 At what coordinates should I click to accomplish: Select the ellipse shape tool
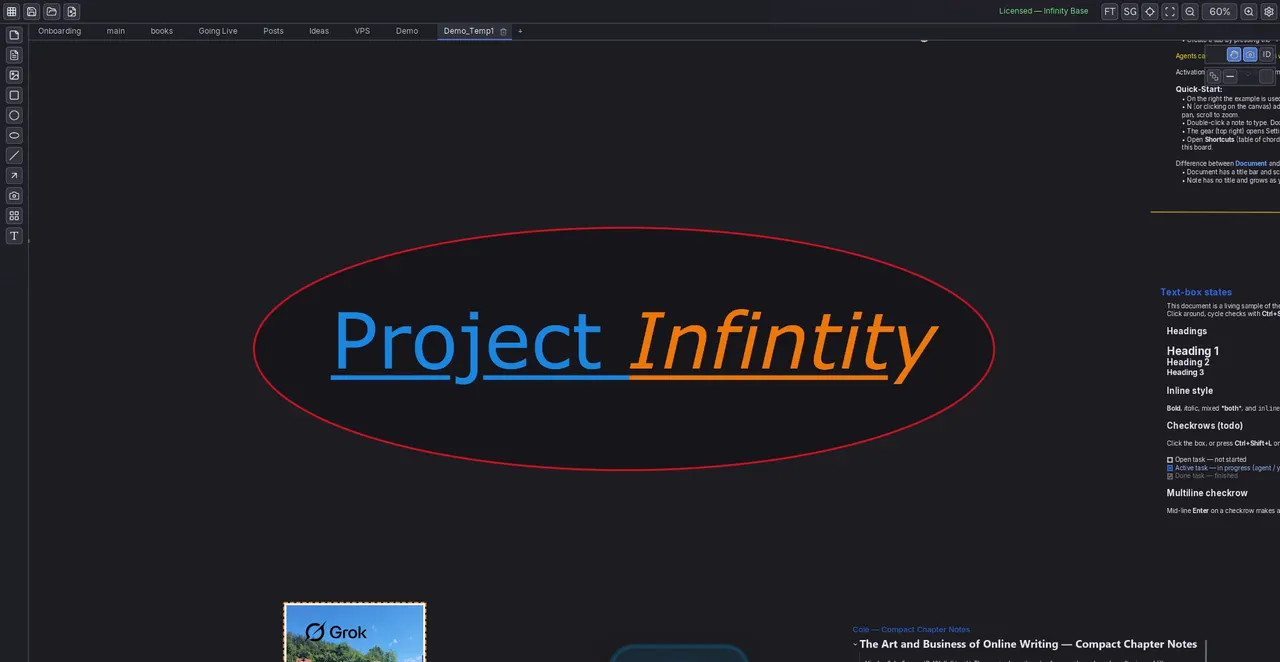click(14, 135)
